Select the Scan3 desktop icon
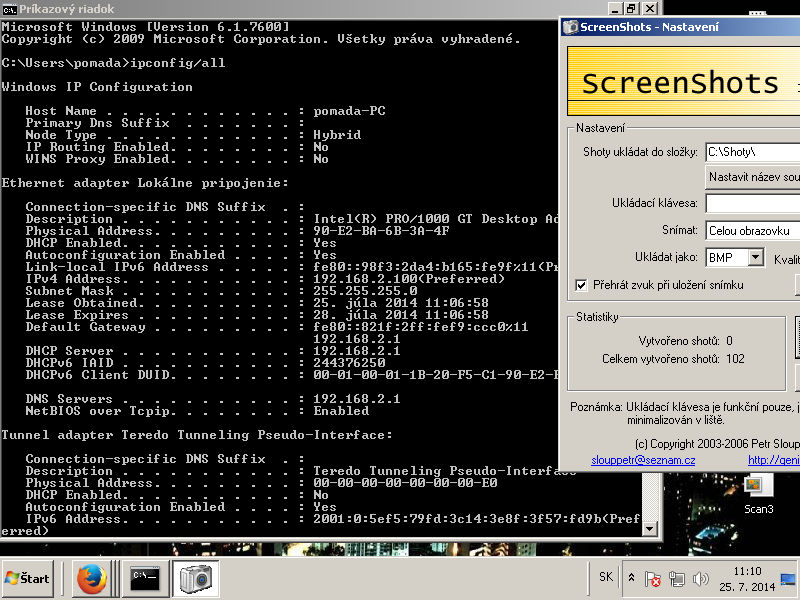Viewport: 800px width, 600px height. [758, 494]
